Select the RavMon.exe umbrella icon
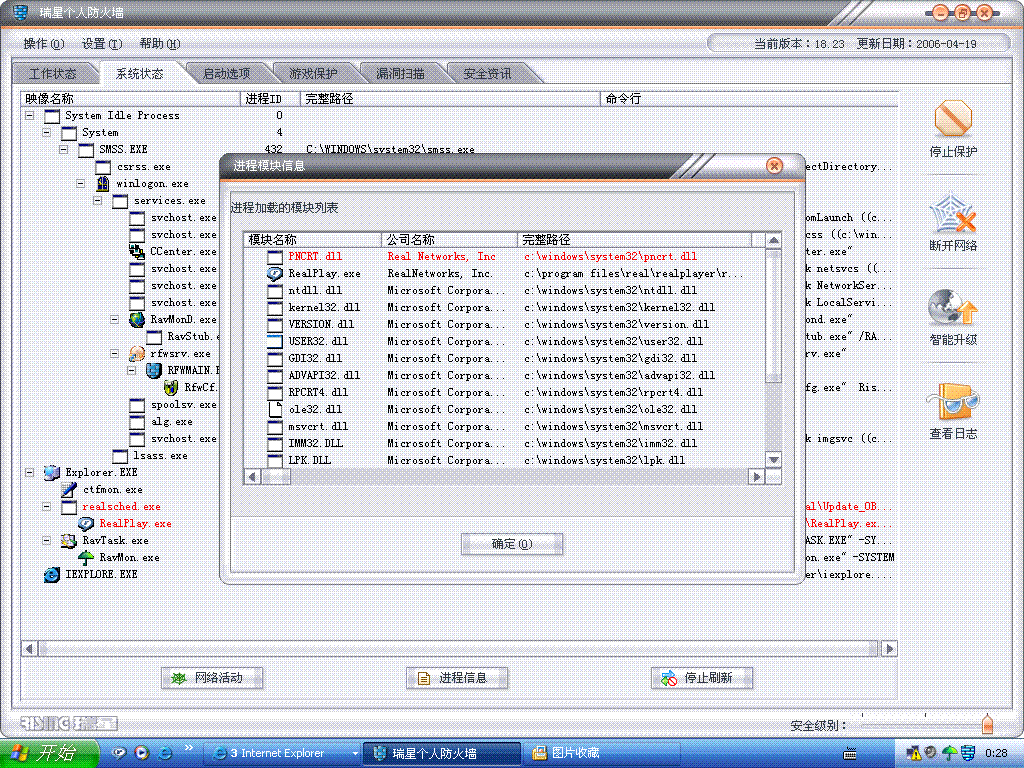 click(x=86, y=557)
